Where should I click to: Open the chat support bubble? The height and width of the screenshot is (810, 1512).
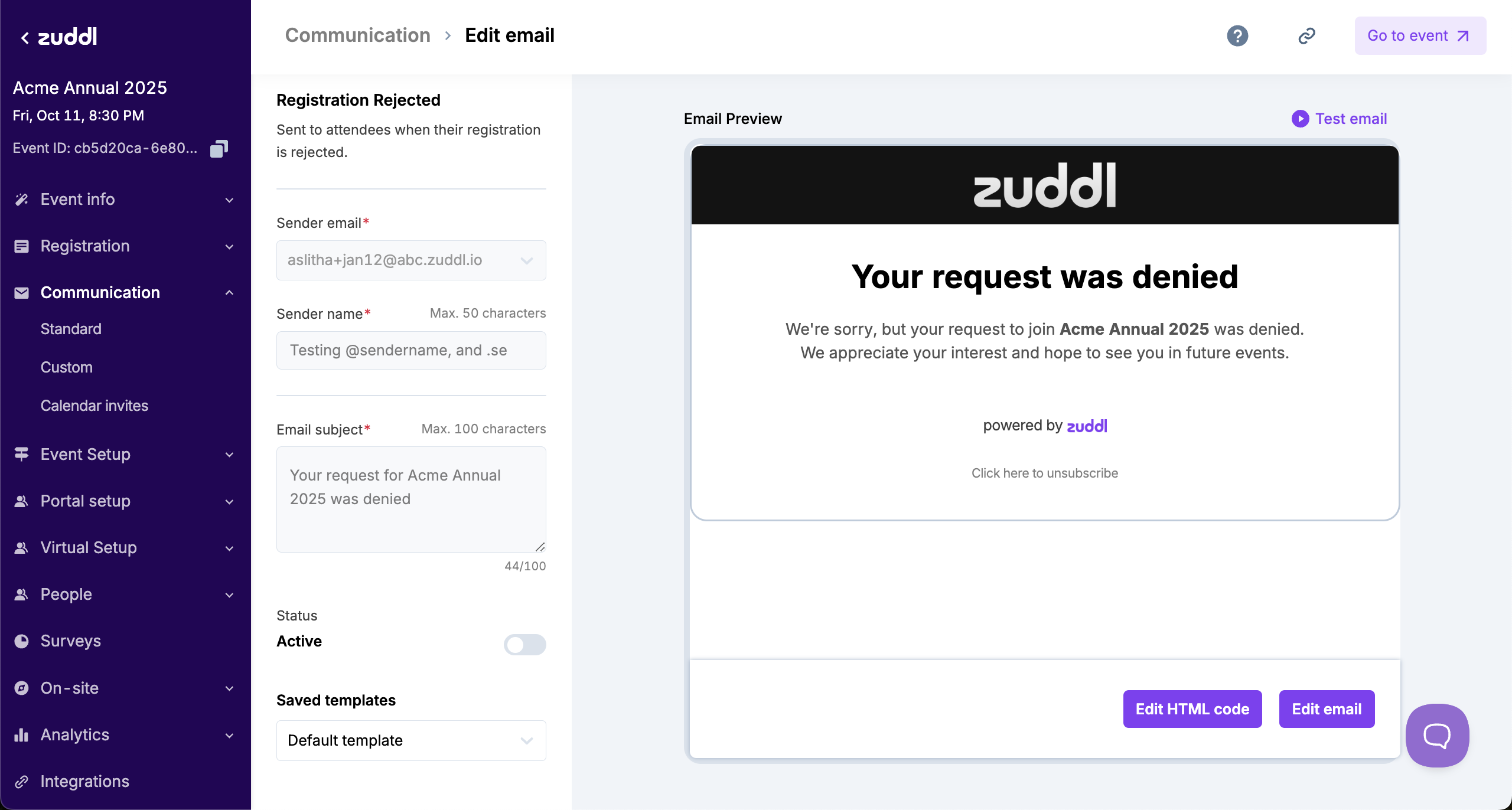(x=1437, y=735)
